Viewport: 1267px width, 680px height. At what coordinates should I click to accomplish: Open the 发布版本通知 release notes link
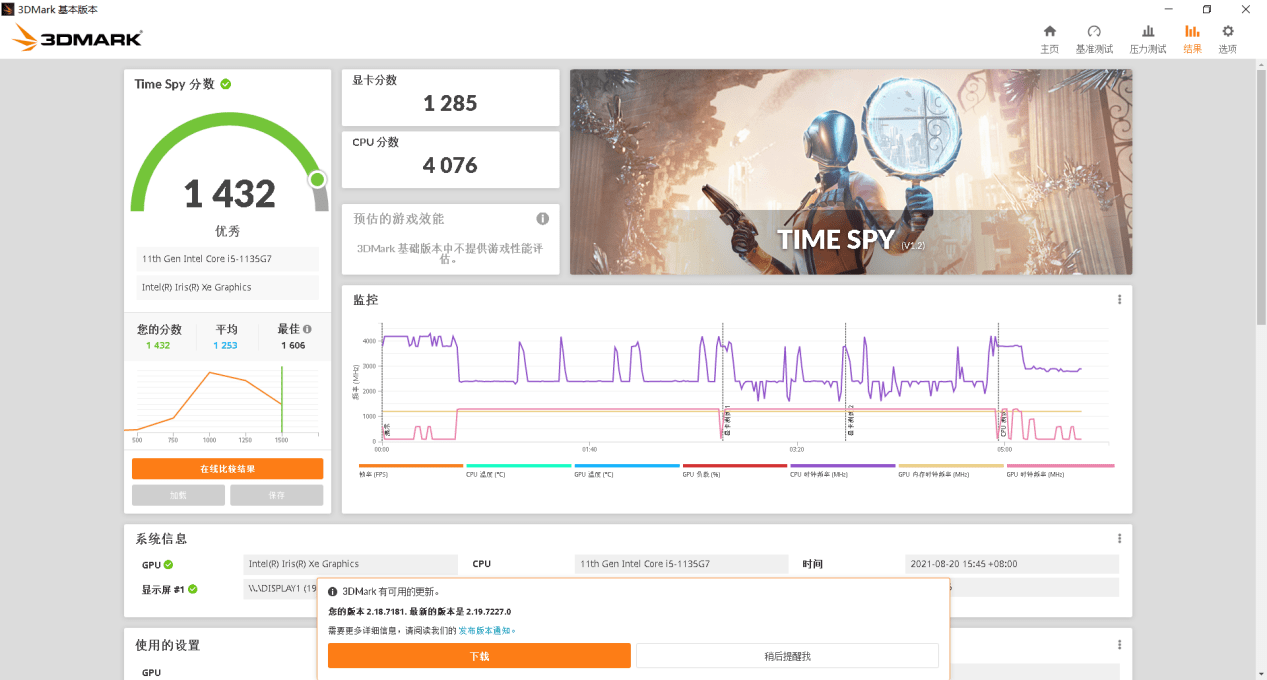click(x=486, y=630)
